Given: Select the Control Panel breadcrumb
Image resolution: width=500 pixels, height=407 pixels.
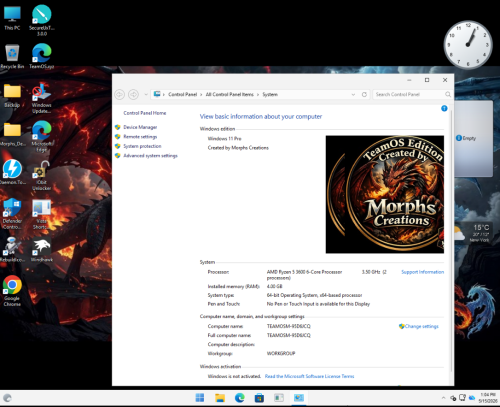Looking at the screenshot, I should pyautogui.click(x=183, y=95).
